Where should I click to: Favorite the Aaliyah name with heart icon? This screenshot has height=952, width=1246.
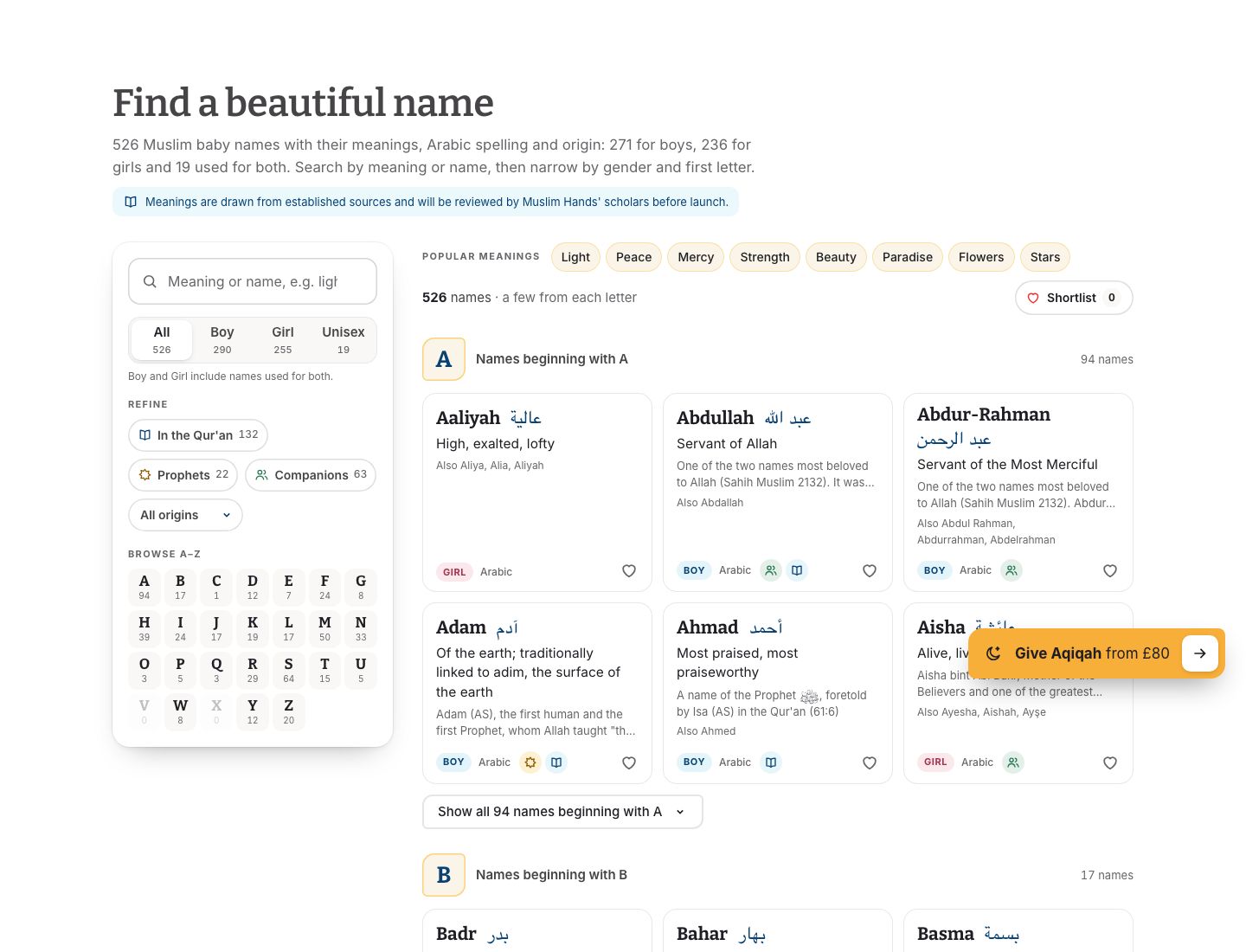click(x=629, y=571)
